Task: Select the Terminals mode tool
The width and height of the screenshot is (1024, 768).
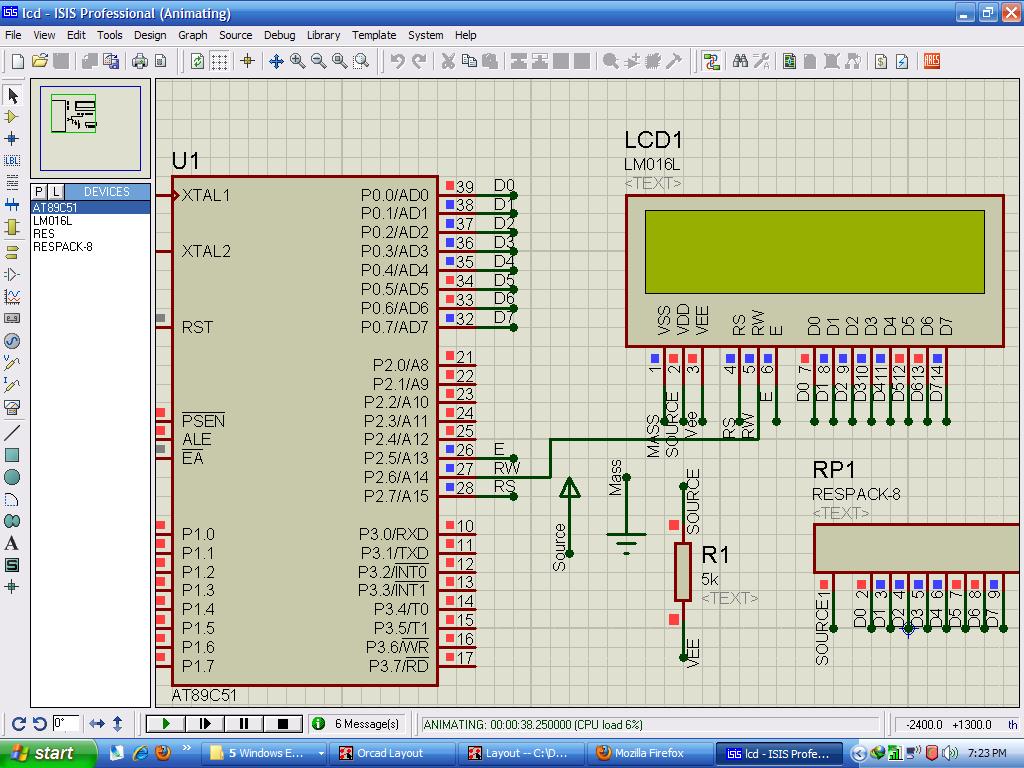Action: tap(12, 252)
